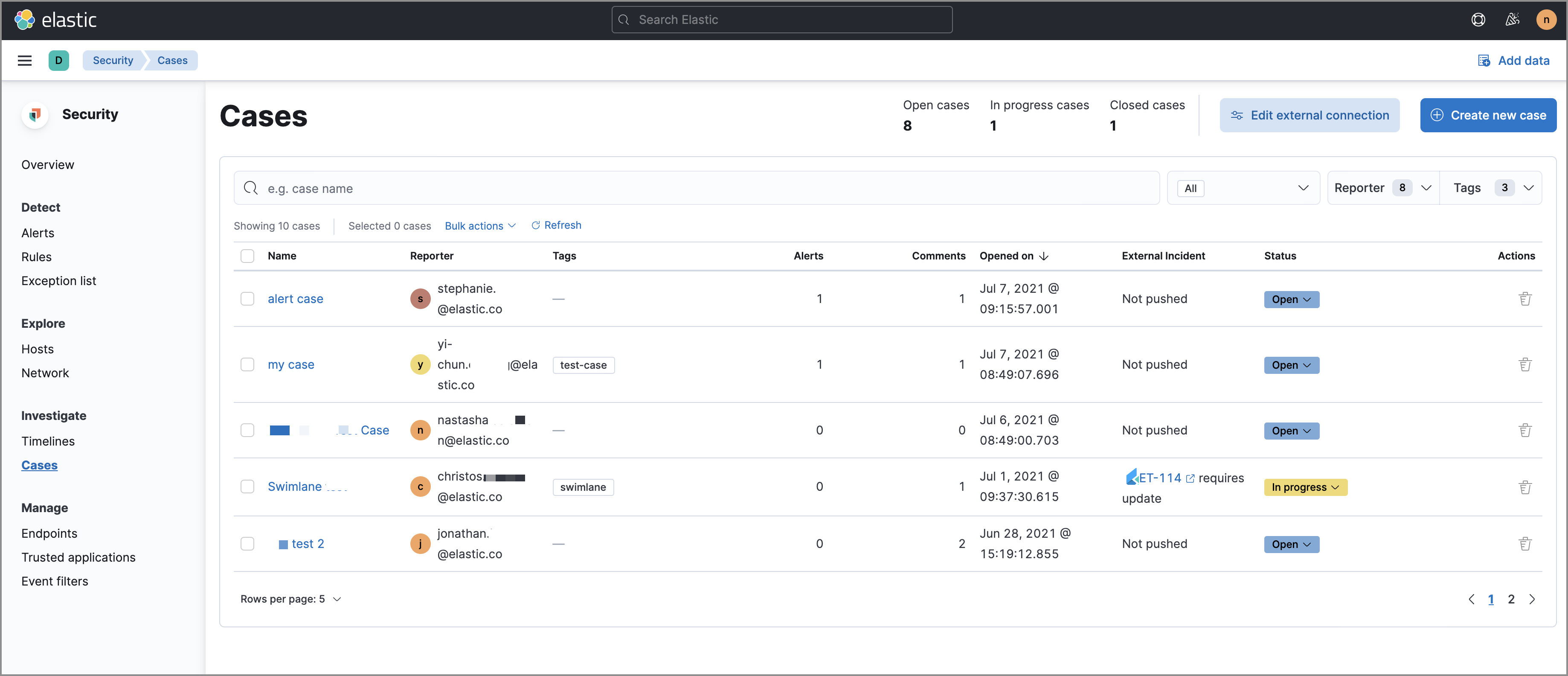The width and height of the screenshot is (1568, 676).
Task: Open the Rows per page dropdown
Action: coord(290,599)
